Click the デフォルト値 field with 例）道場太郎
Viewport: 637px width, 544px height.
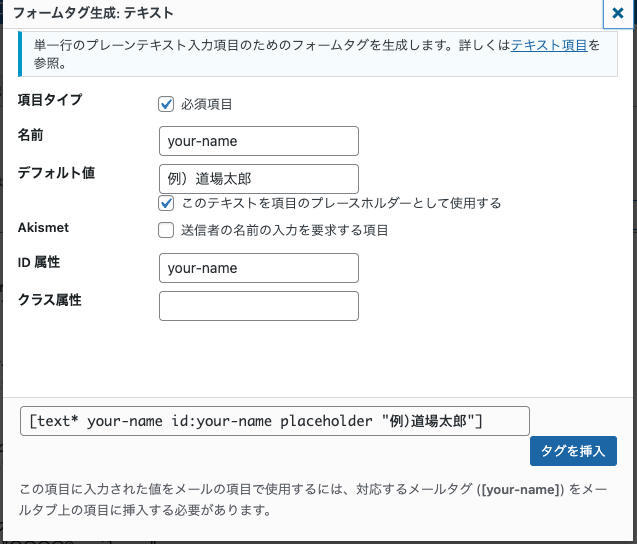pos(259,179)
